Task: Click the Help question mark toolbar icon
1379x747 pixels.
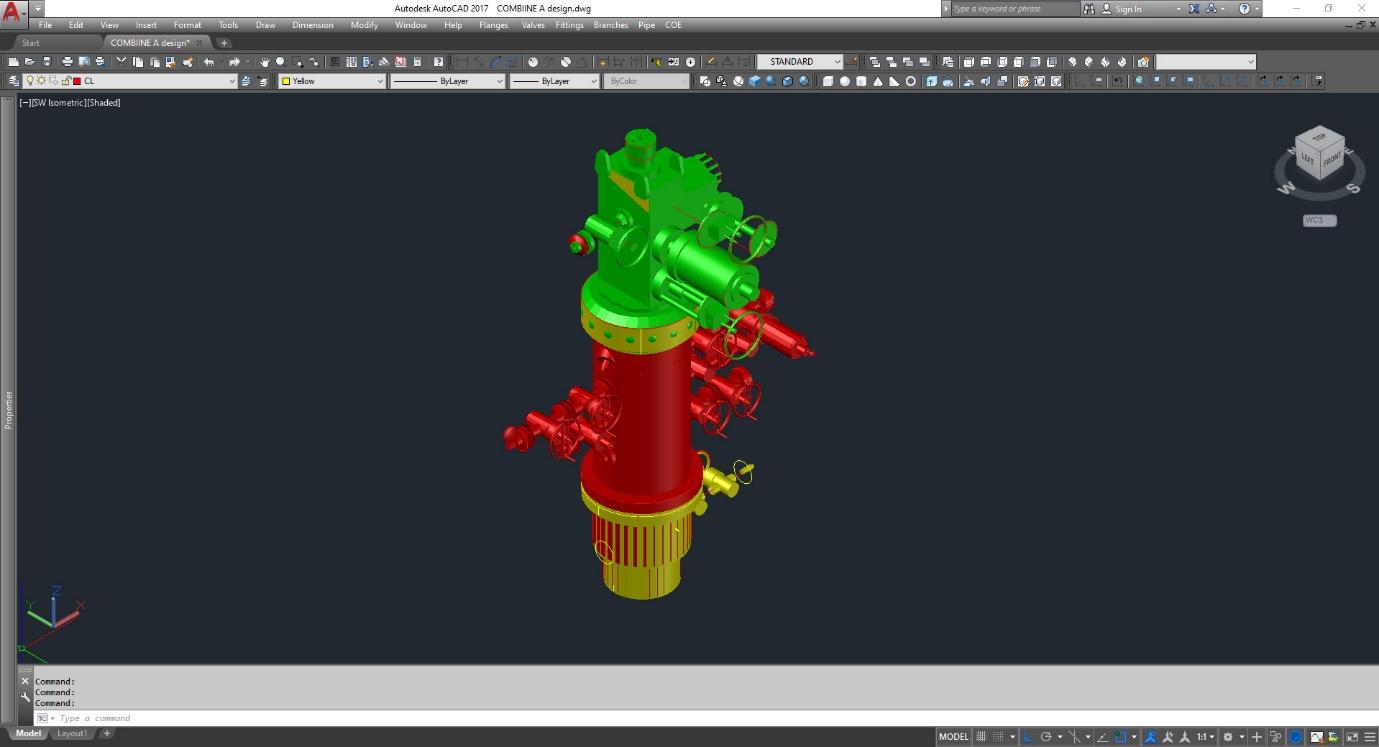Action: click(438, 62)
